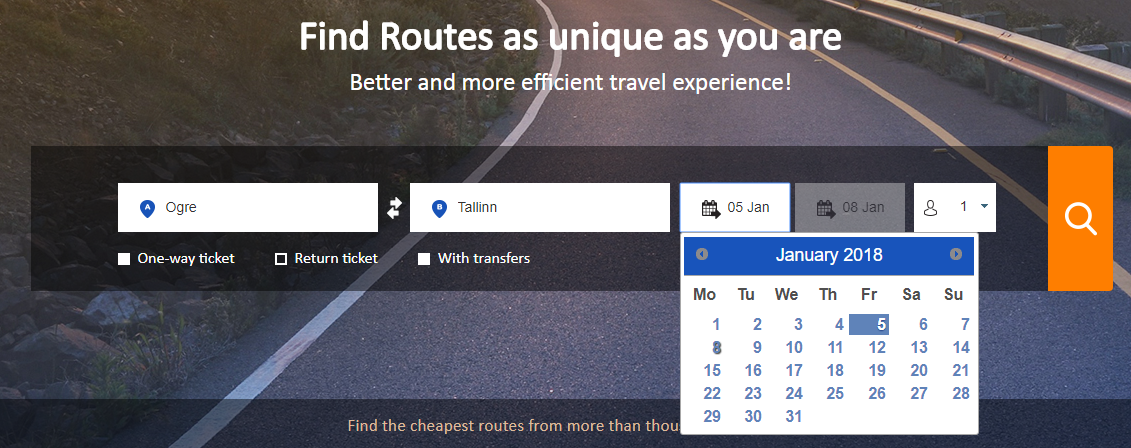Click the Ogre origin input field

248,208
